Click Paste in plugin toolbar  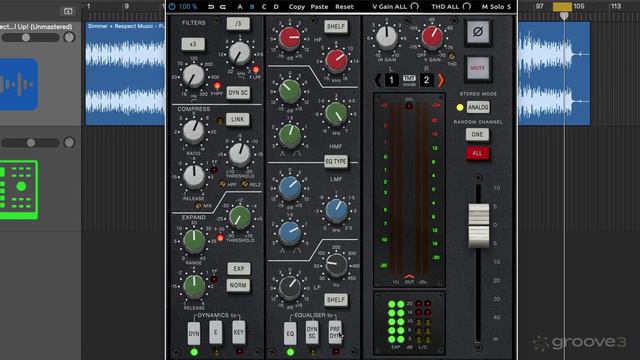coord(319,7)
